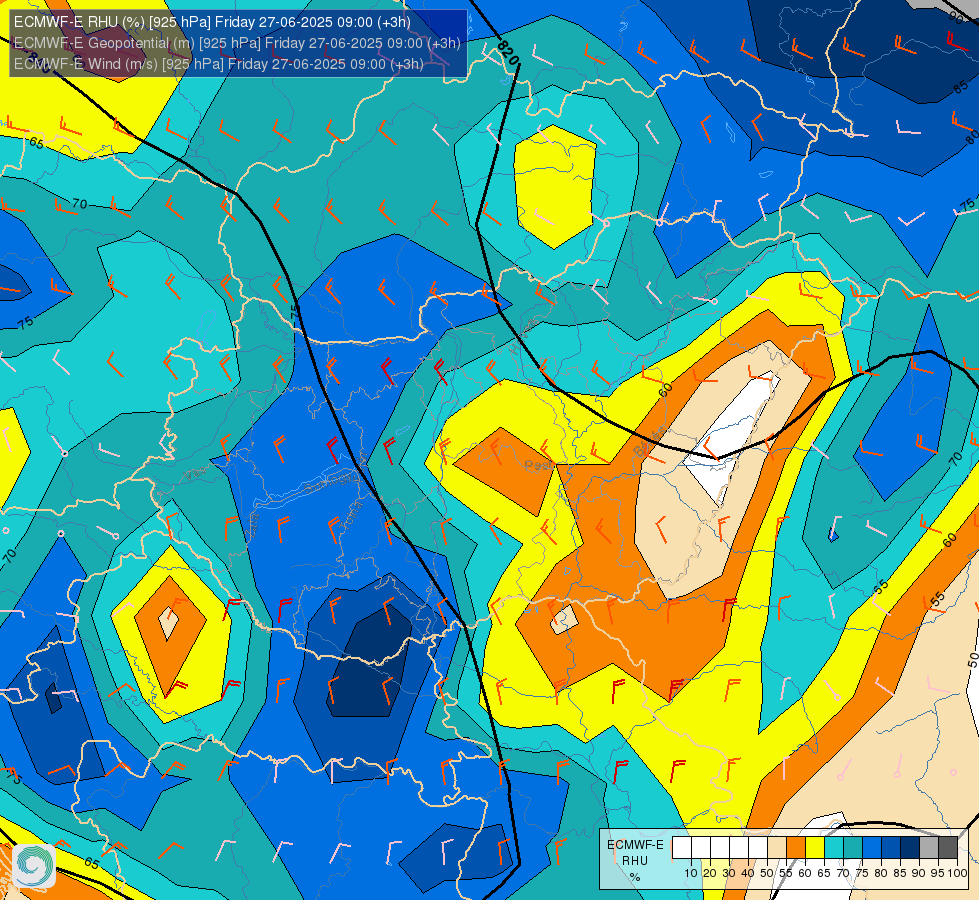Click the ECMWF-E Wind (m/s) title line
This screenshot has height=900, width=979.
219,64
